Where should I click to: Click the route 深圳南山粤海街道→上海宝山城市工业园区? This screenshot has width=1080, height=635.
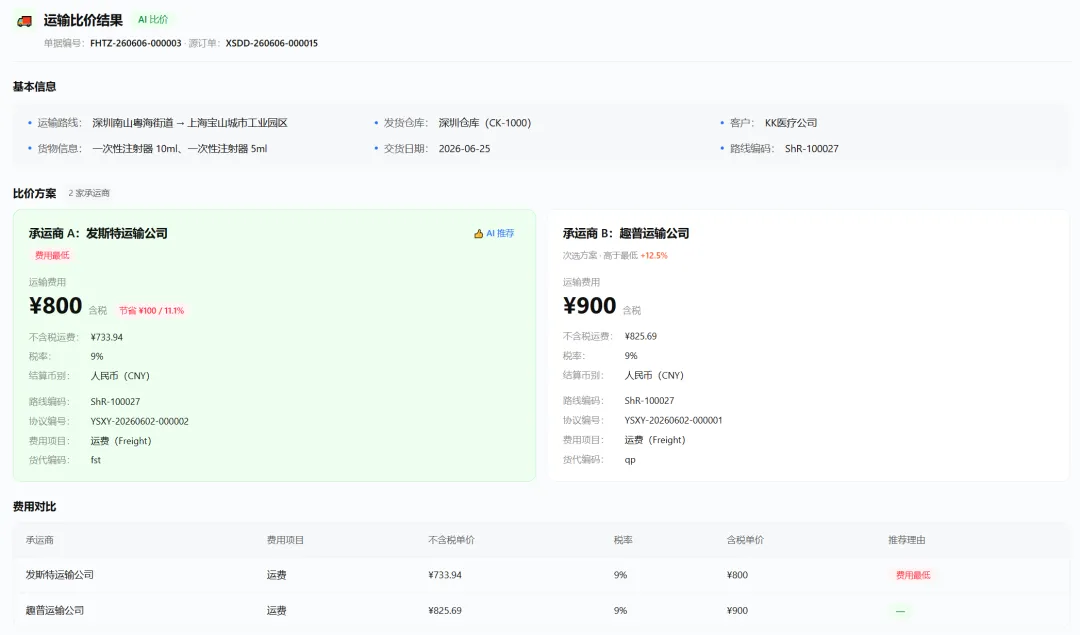[189, 123]
